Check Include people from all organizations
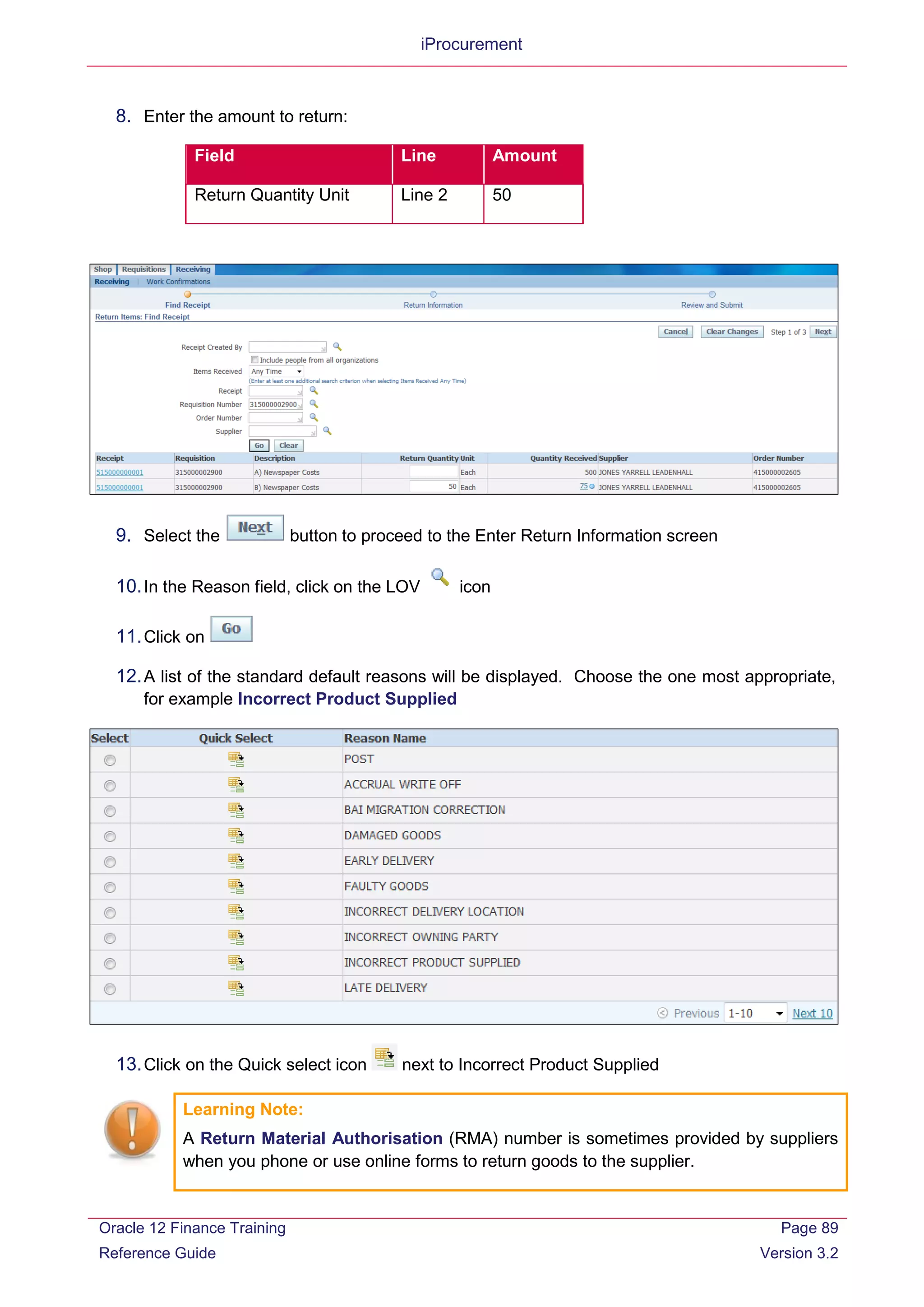Screen dimensions: 924x1307 point(255,360)
